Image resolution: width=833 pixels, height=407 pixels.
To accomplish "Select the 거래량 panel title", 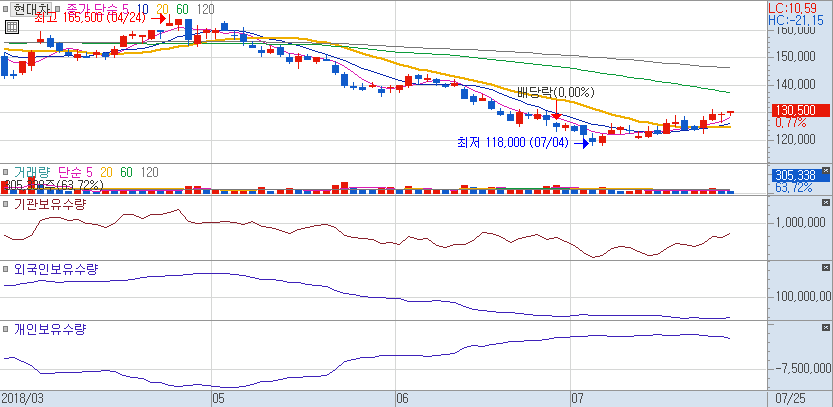I will point(31,172).
